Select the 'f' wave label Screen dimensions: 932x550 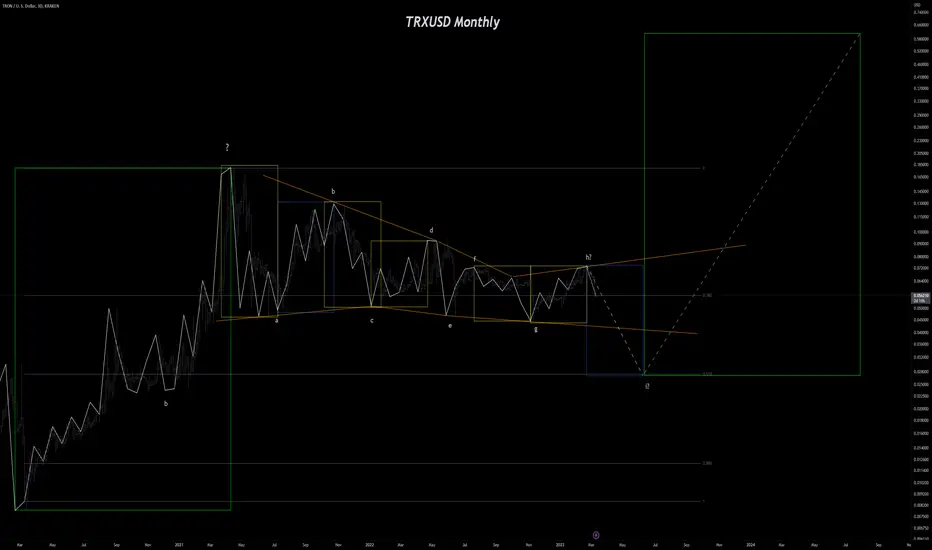(x=474, y=259)
